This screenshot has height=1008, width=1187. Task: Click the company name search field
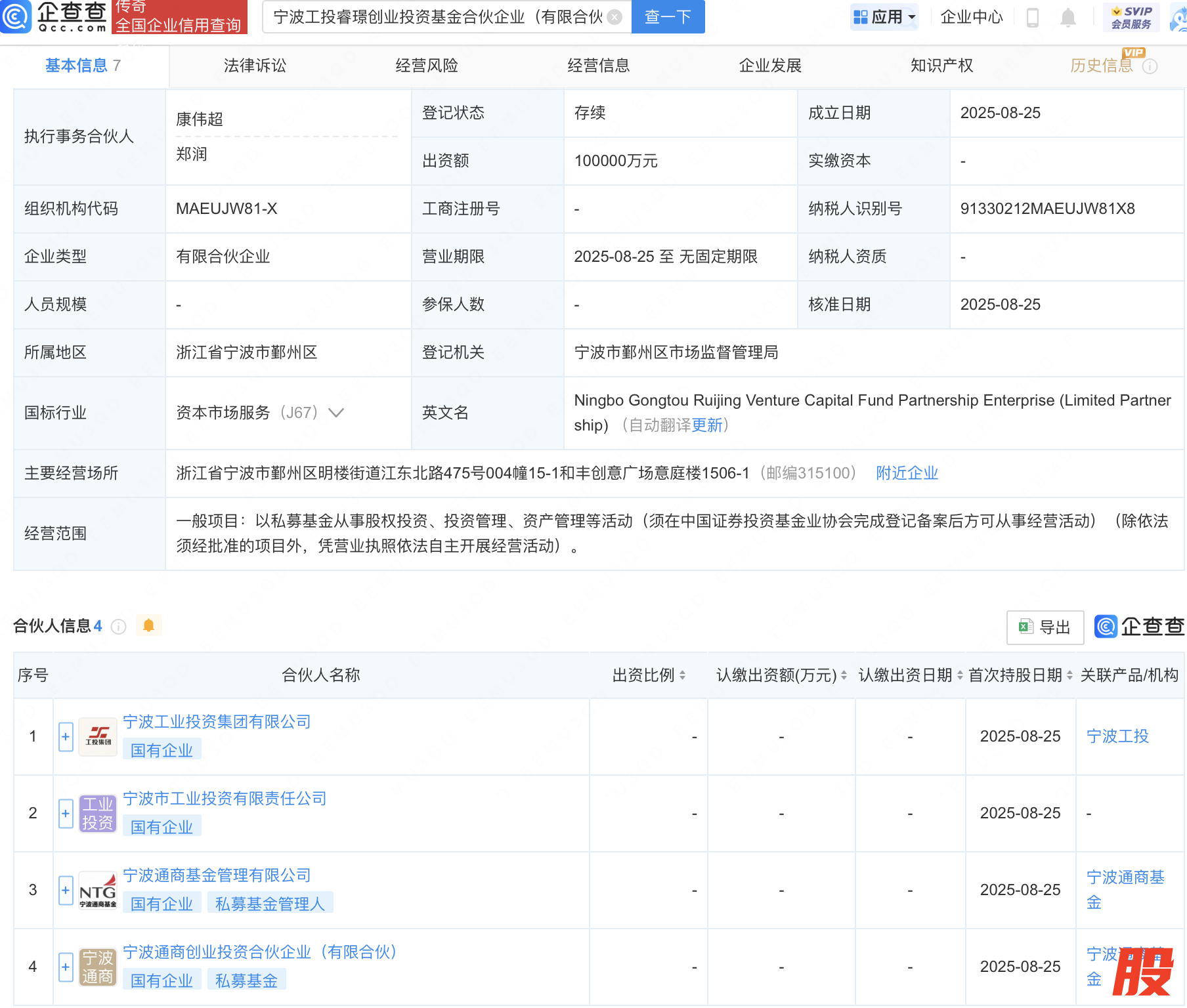(437, 17)
